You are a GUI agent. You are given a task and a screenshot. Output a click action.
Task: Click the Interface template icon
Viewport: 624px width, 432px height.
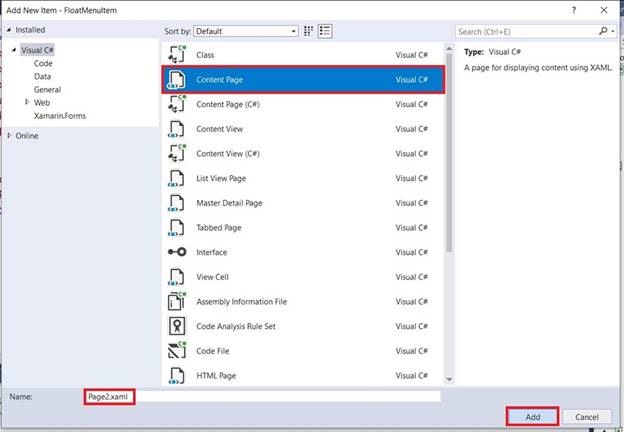point(177,252)
